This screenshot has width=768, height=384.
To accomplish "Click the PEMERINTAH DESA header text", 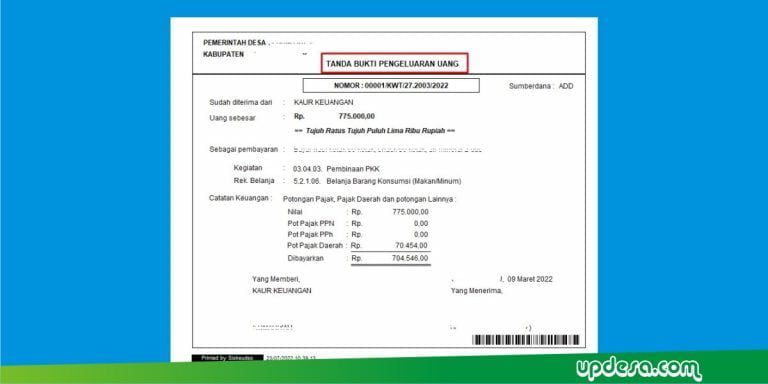I will [235, 43].
